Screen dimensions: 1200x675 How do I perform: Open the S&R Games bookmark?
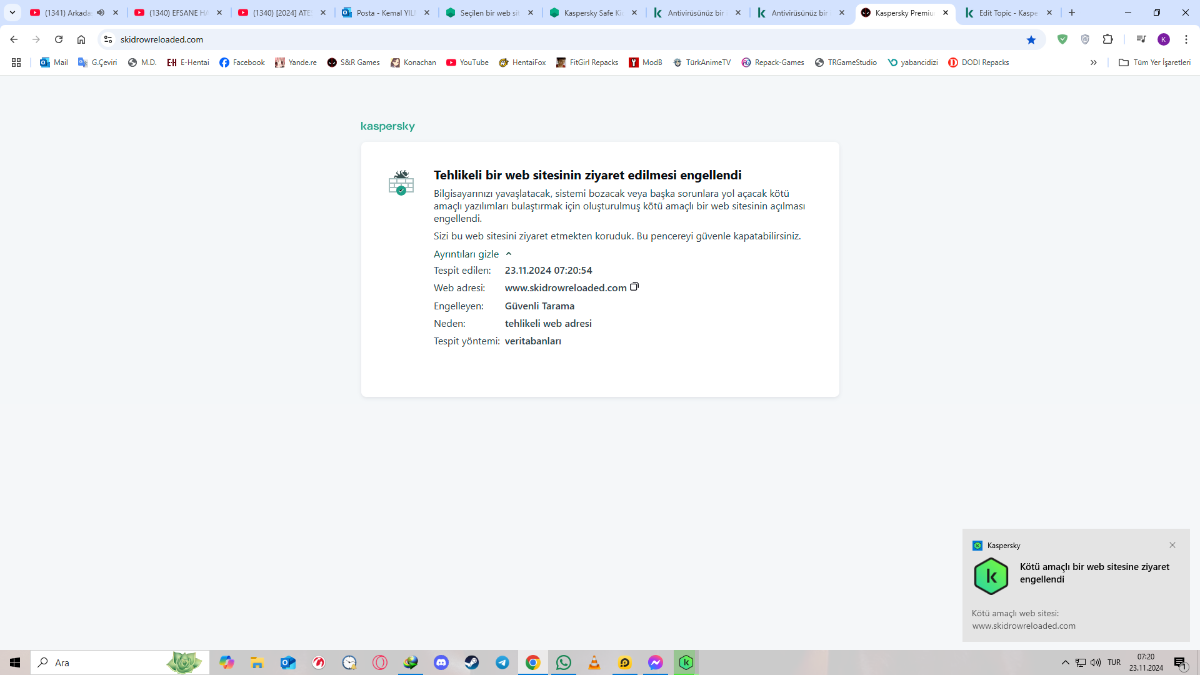point(354,62)
